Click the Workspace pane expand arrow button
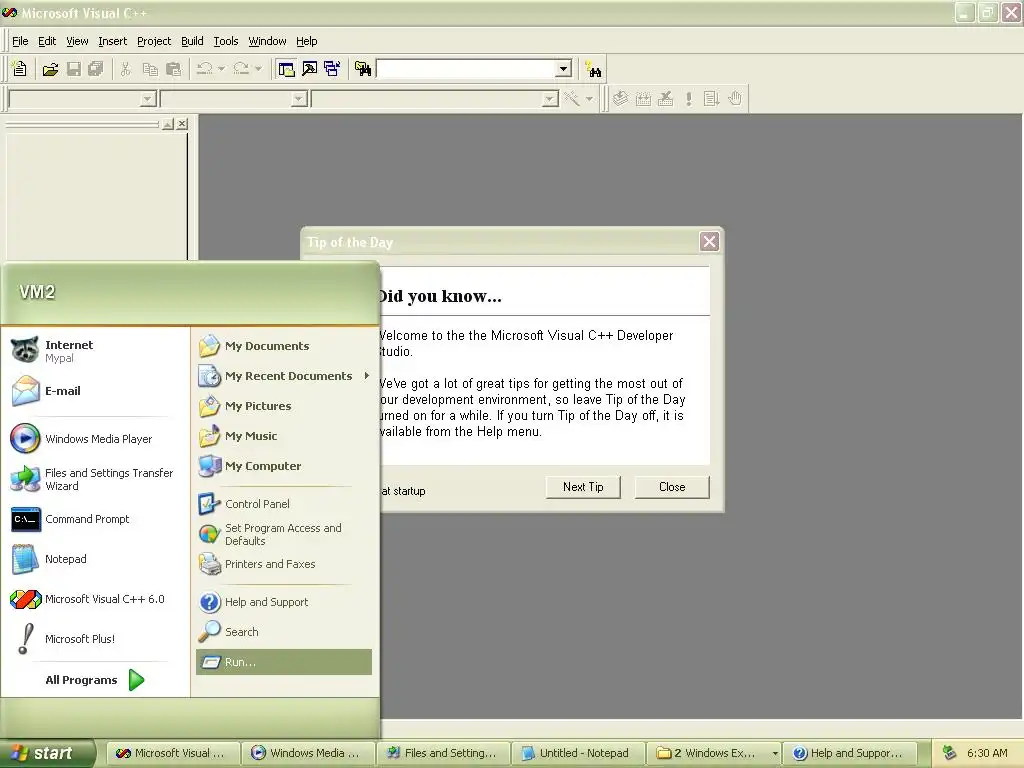Image resolution: width=1024 pixels, height=768 pixels. (168, 123)
